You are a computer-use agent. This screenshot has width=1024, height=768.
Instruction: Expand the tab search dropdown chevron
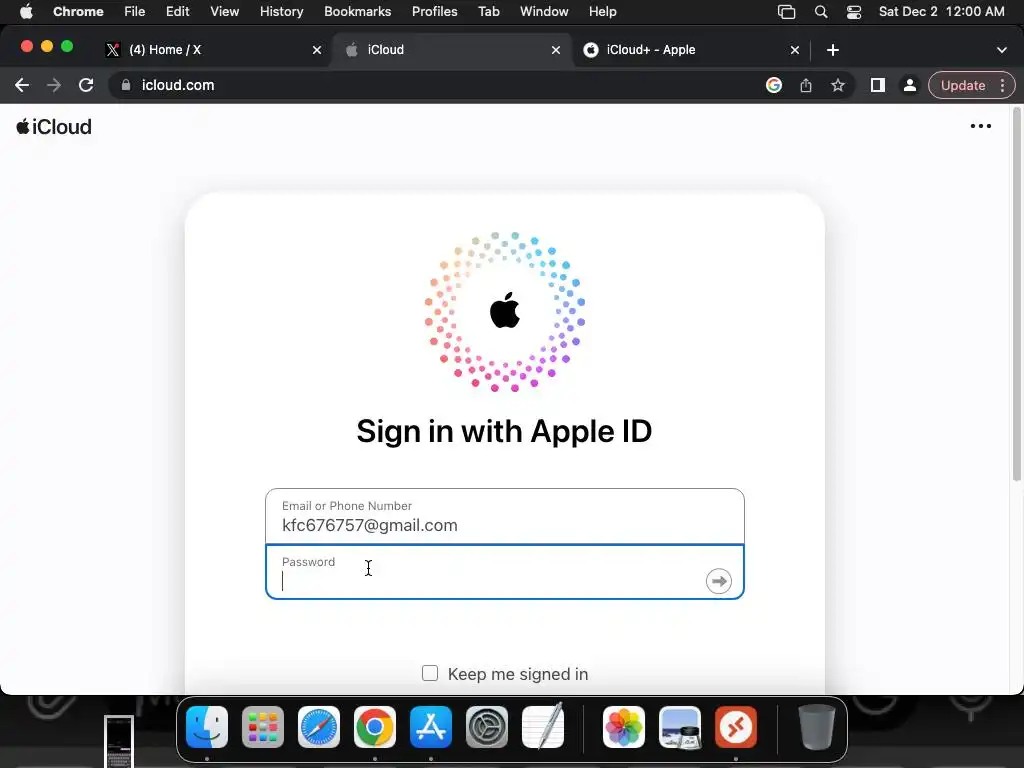pos(1001,50)
